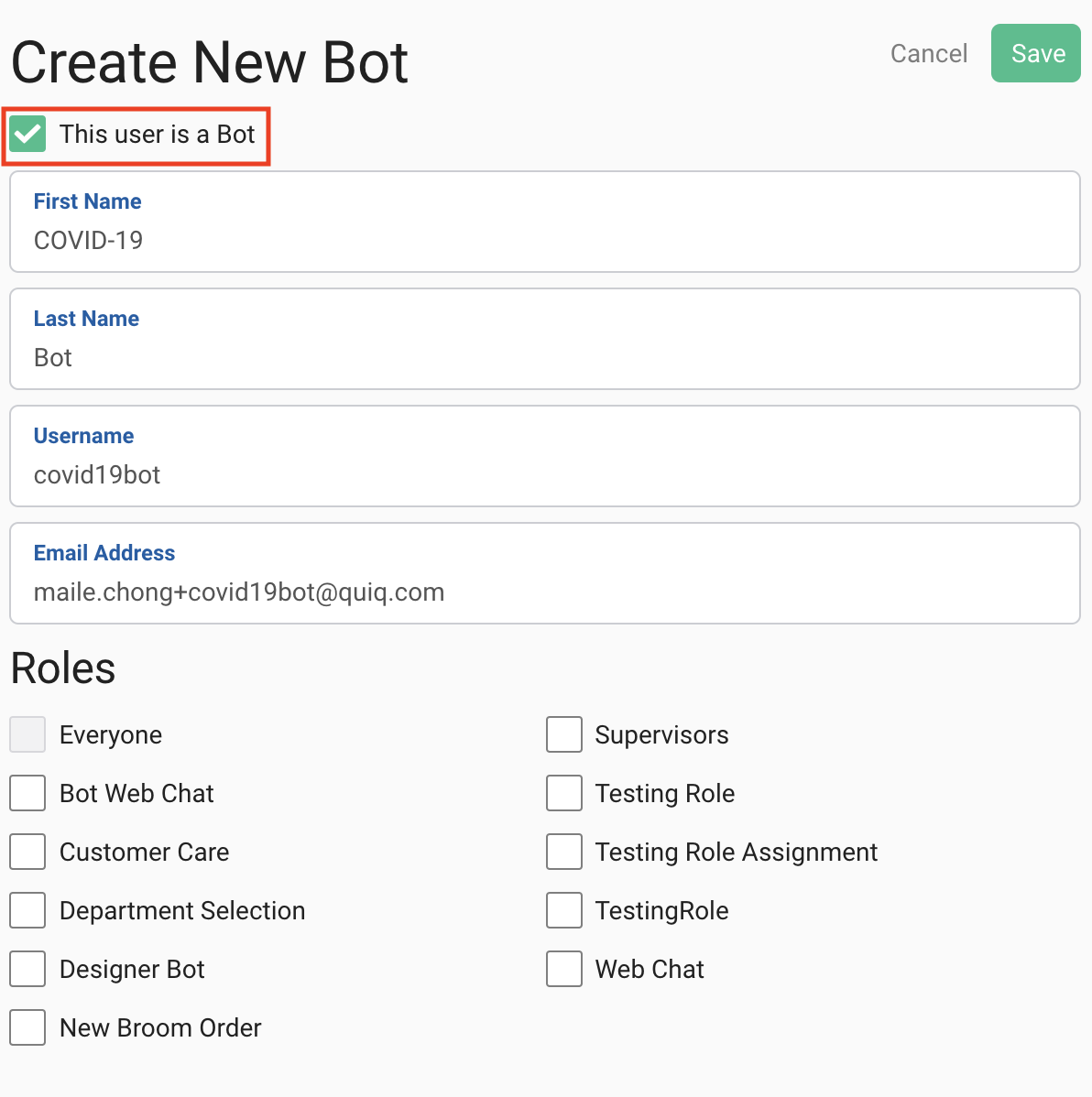Enable the Testing Role Assignment checkbox
This screenshot has width=1092, height=1097.
coord(564,853)
